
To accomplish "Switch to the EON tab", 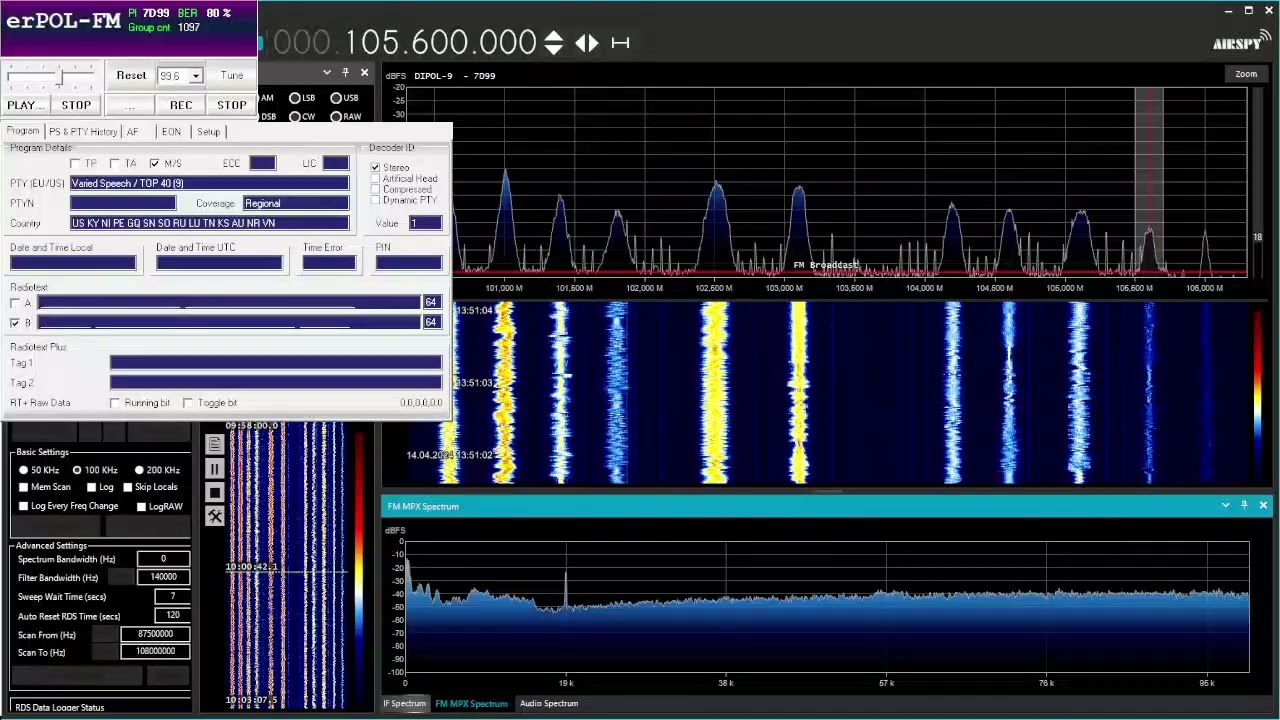I will [x=171, y=132].
